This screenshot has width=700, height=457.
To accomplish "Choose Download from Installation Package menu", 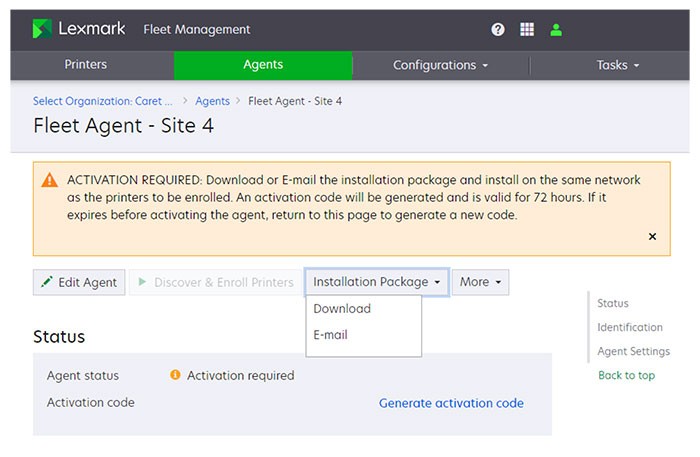I will click(x=342, y=309).
